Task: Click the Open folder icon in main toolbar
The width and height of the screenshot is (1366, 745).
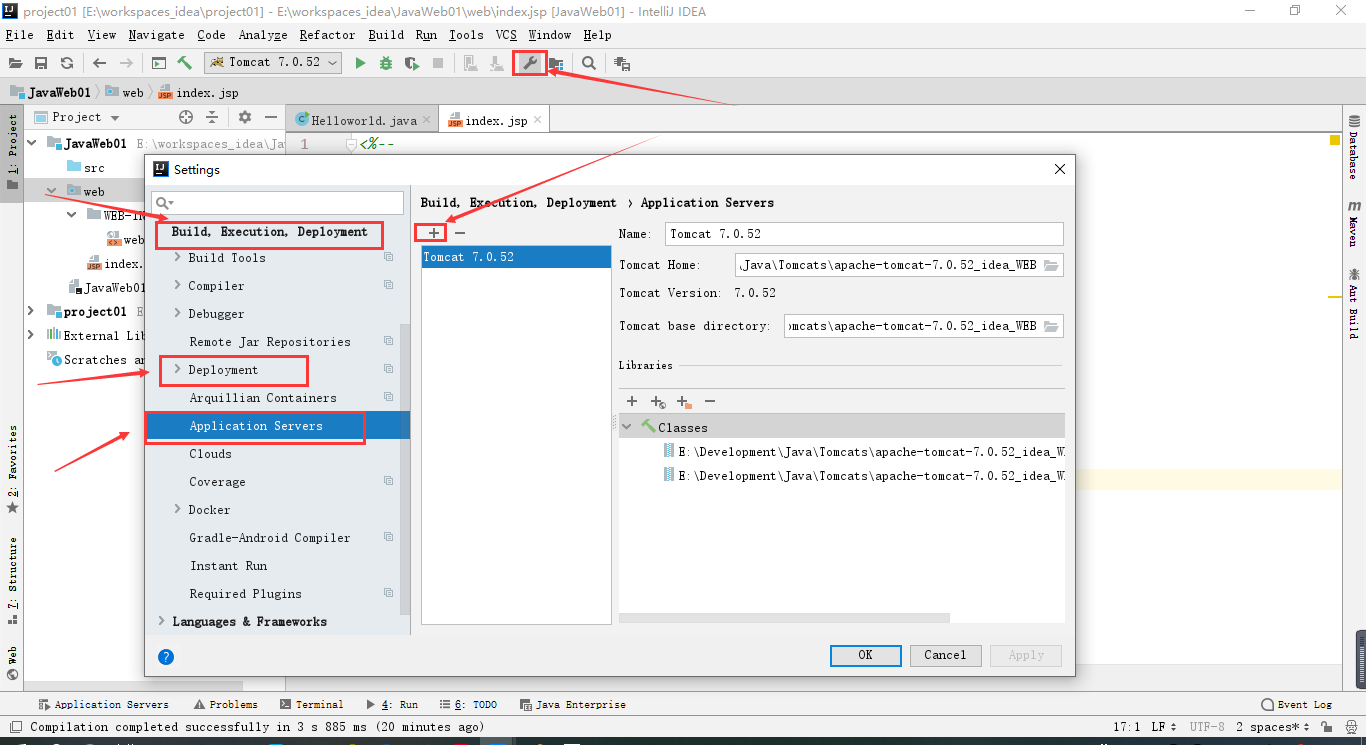Action: (x=15, y=63)
